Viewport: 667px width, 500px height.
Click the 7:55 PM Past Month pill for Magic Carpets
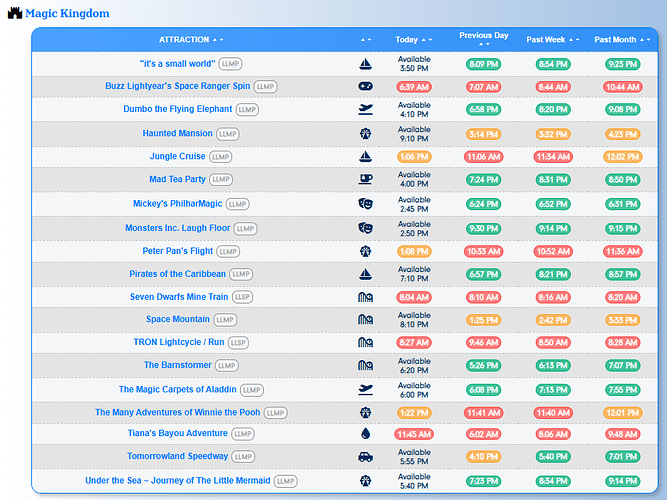pos(622,390)
